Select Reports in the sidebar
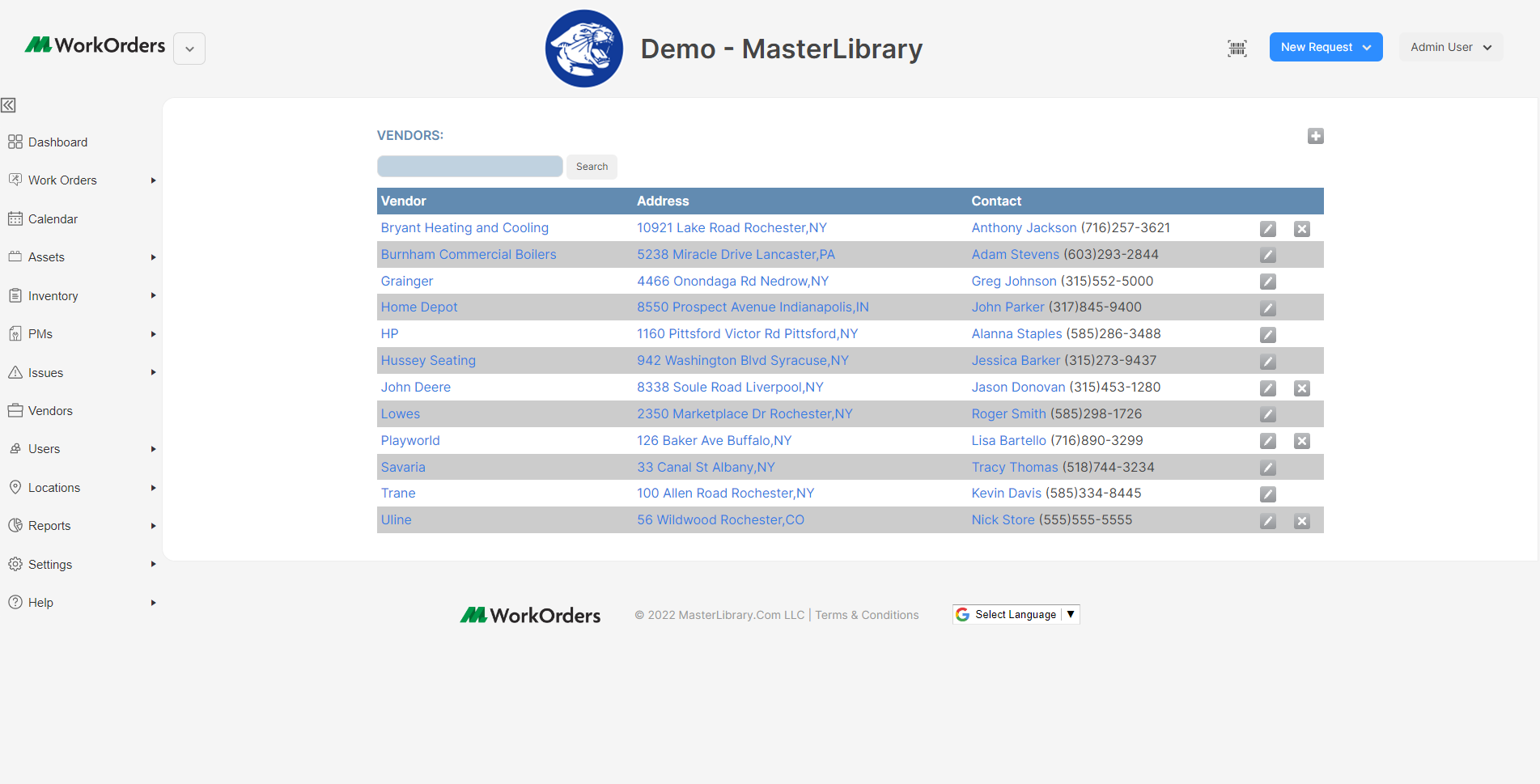1540x784 pixels. pos(49,526)
